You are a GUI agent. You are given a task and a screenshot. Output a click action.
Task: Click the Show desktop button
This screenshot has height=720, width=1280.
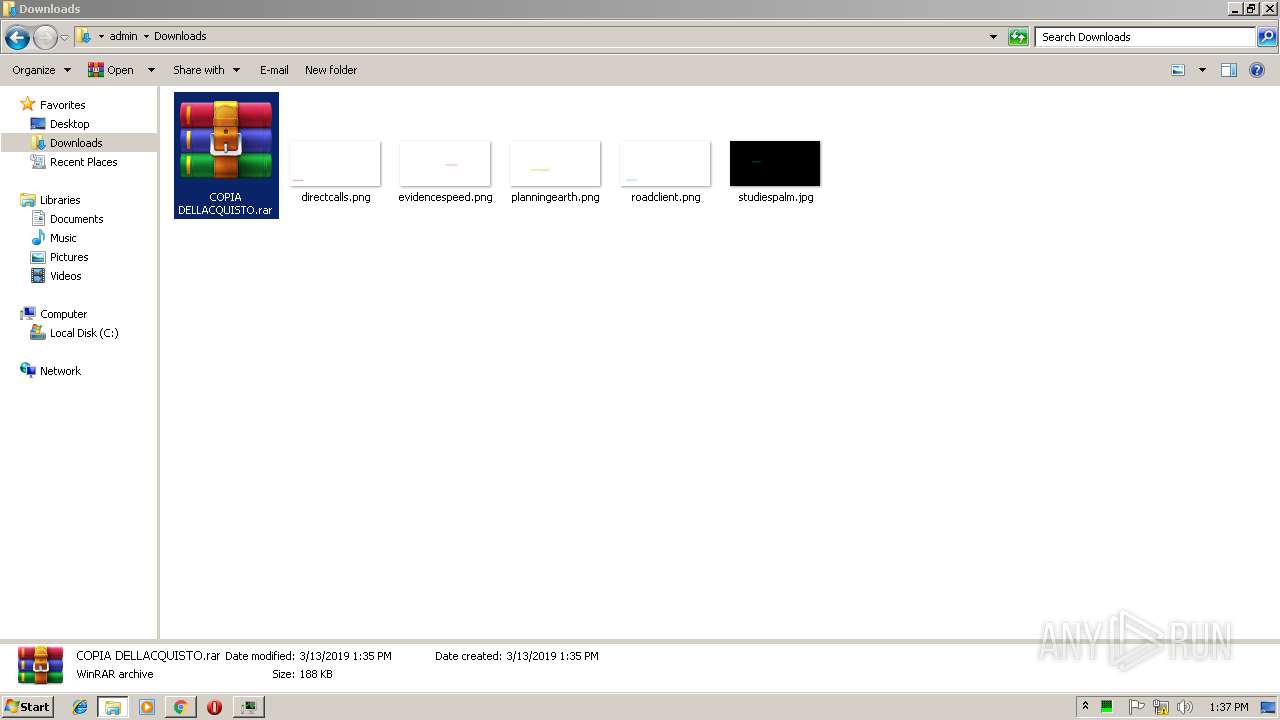1268,707
